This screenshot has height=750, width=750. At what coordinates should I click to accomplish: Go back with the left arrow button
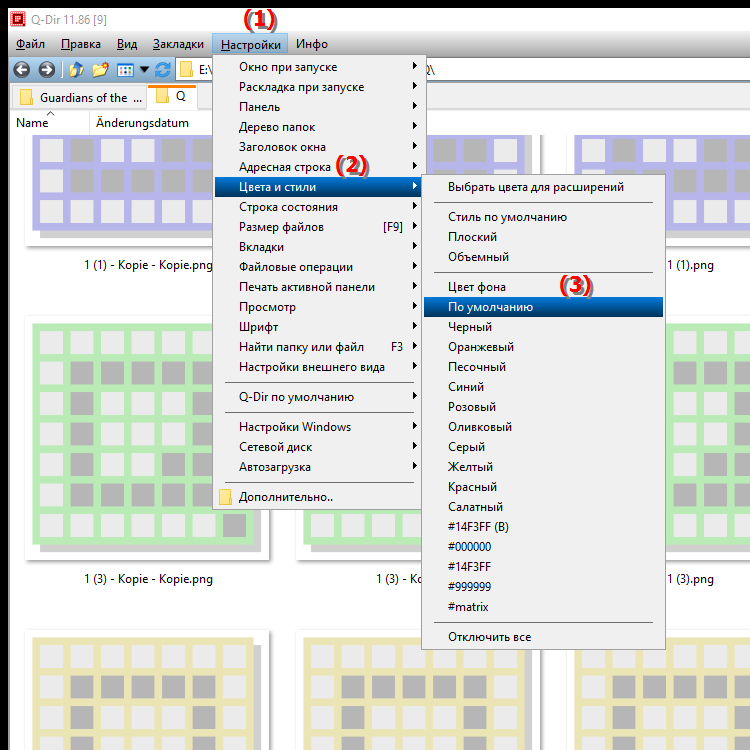(x=22, y=70)
